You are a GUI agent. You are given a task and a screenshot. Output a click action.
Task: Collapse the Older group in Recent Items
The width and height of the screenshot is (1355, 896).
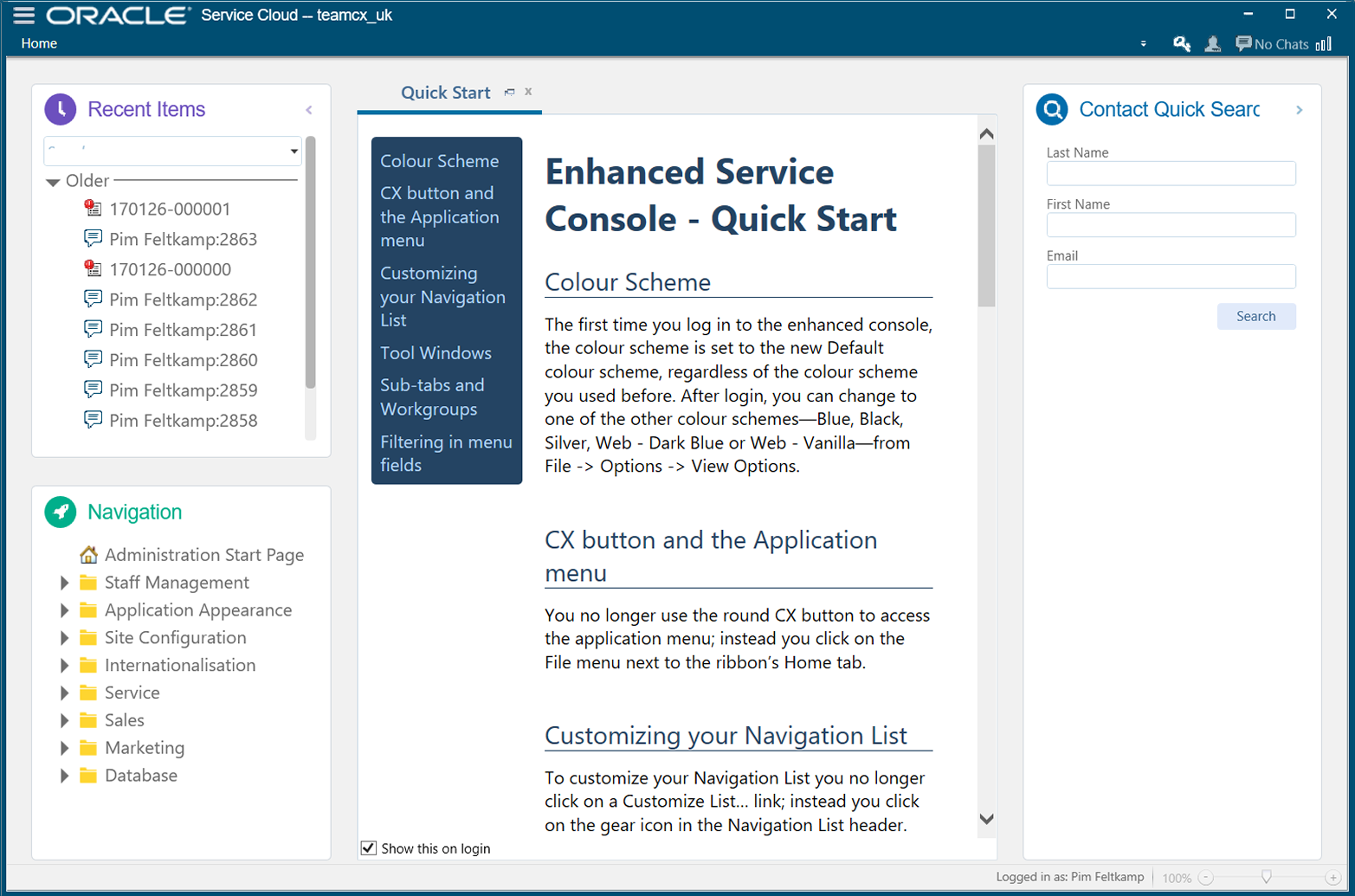(x=53, y=182)
